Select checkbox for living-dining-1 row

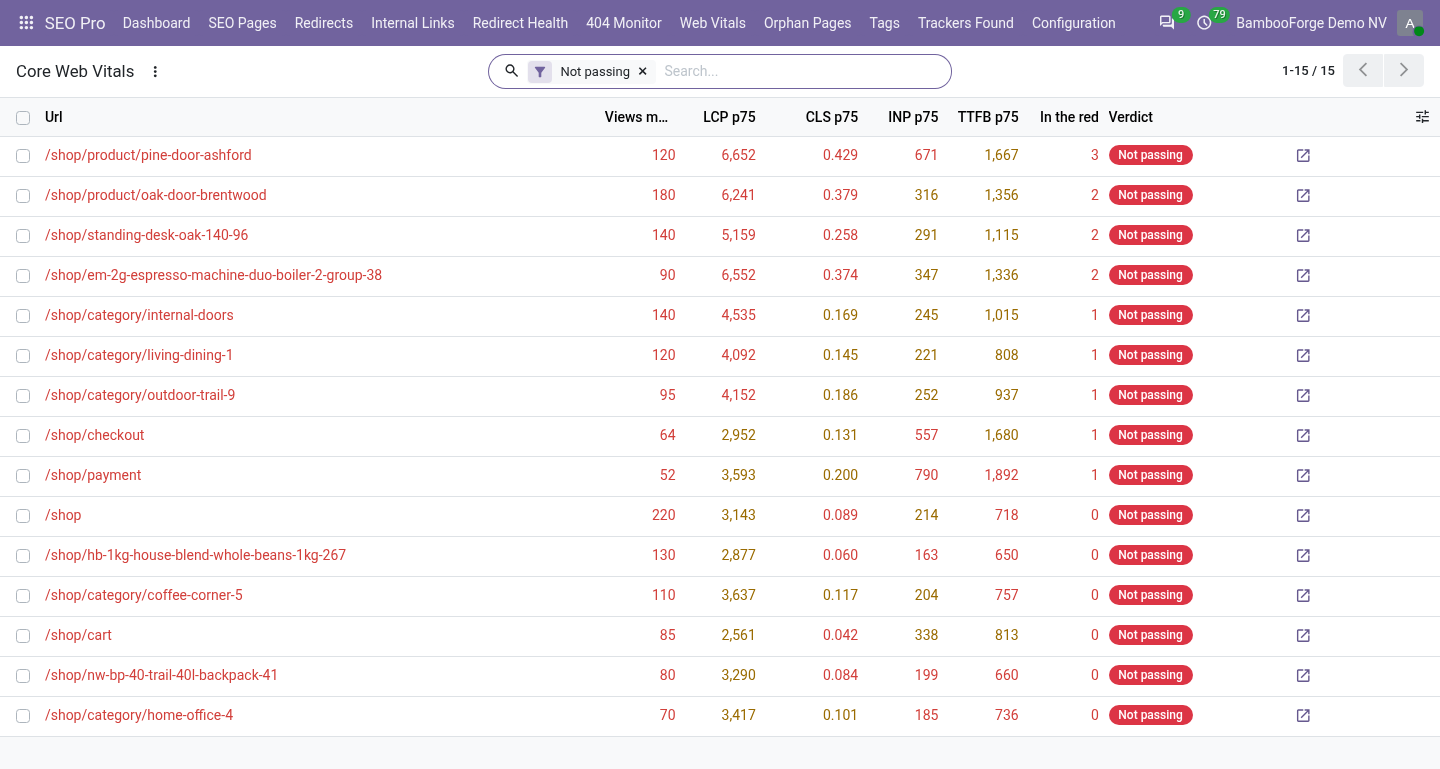(23, 356)
